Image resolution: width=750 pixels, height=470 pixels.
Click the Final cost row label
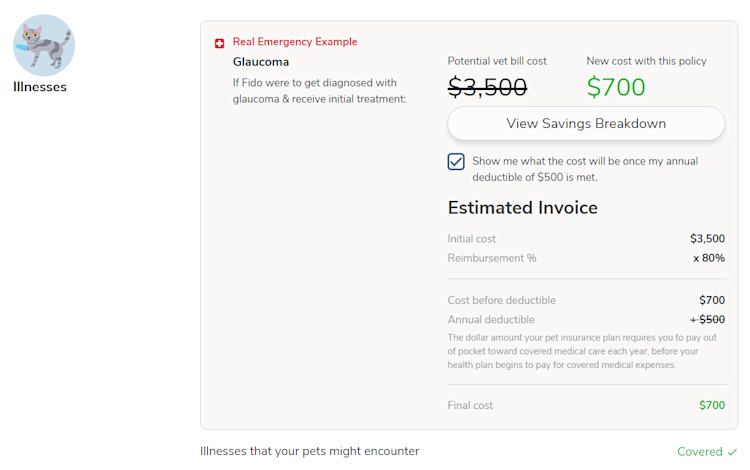470,405
